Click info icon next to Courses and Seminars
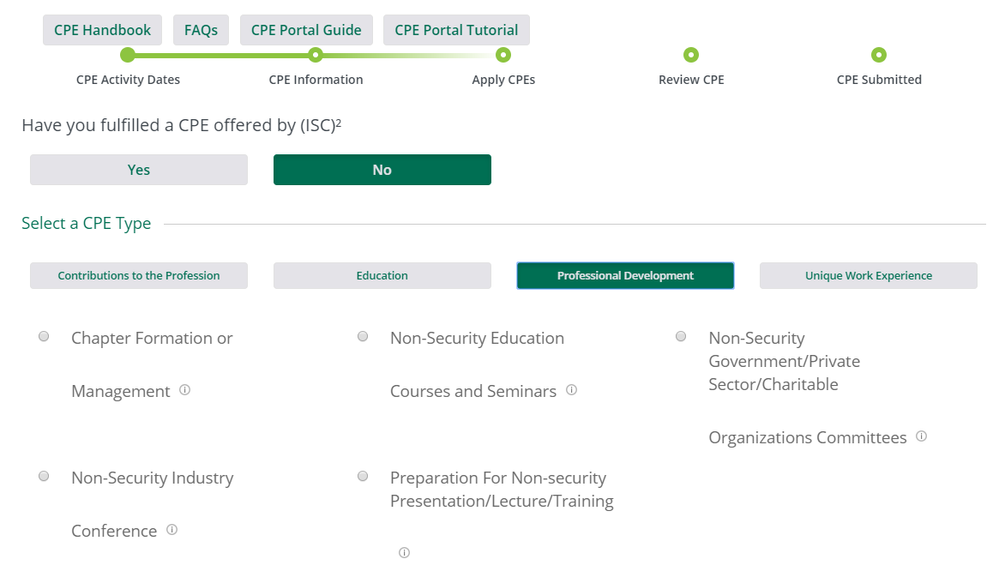 pyautogui.click(x=571, y=390)
